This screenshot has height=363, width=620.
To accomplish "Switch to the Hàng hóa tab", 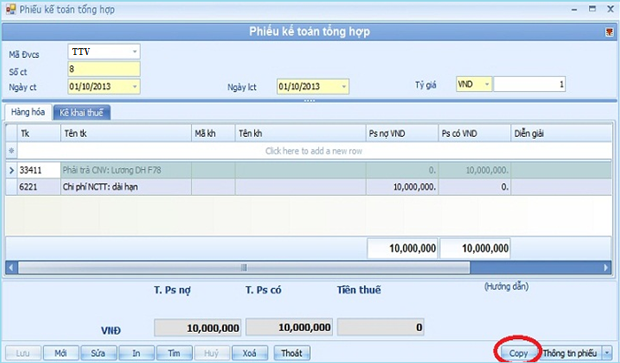I will coord(28,112).
